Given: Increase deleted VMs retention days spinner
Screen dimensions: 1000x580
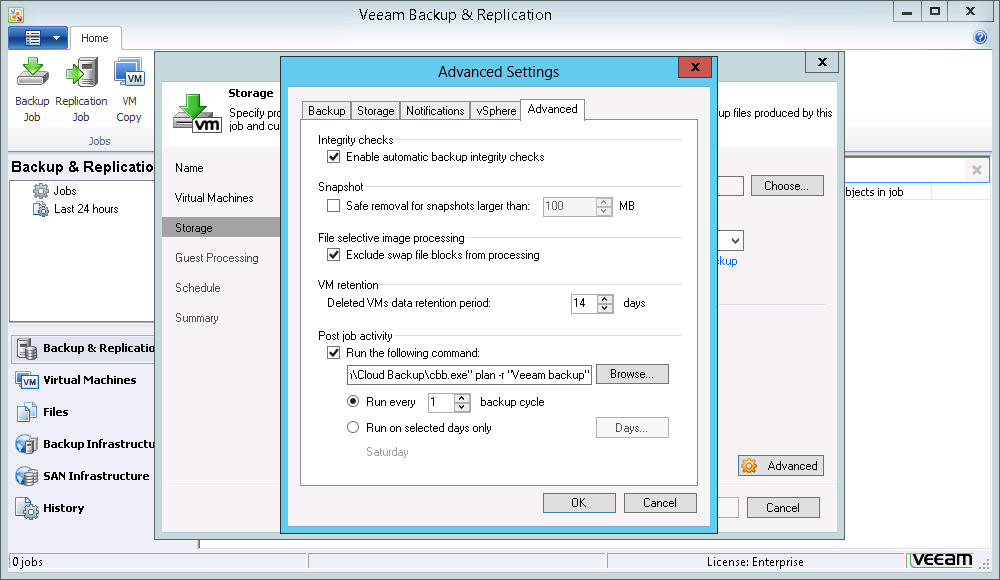Looking at the screenshot, I should 605,299.
